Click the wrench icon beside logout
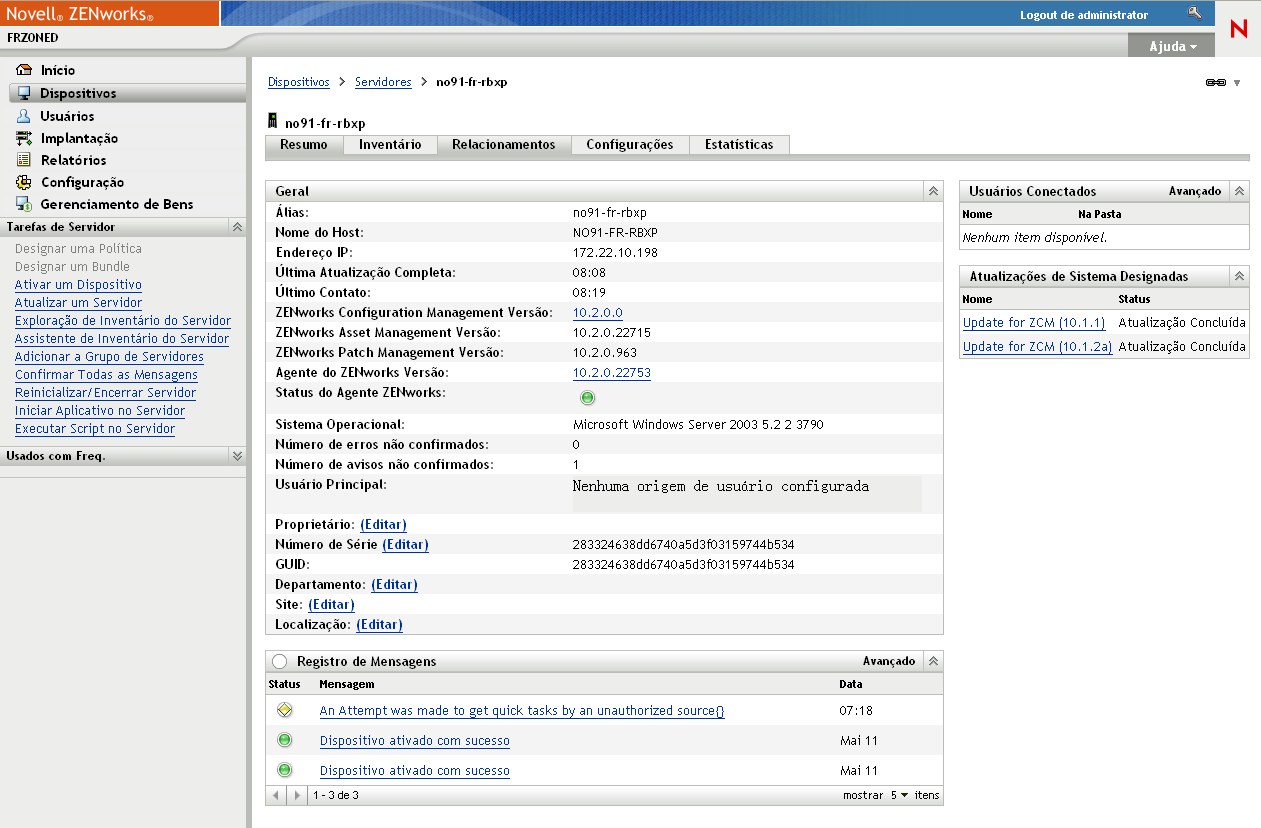This screenshot has height=828, width=1261. tap(1194, 13)
